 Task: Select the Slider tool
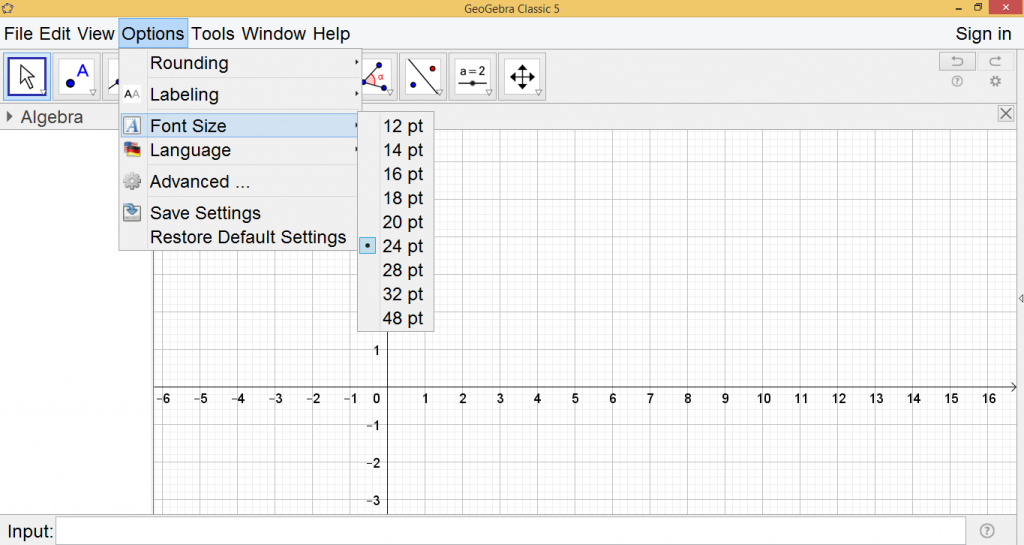coord(472,76)
